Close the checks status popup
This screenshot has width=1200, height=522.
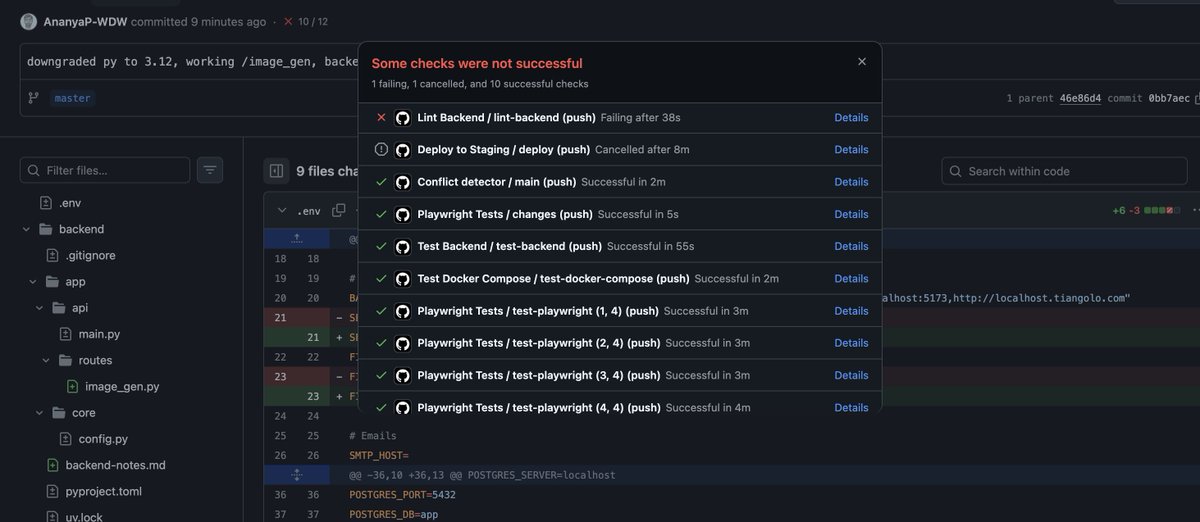[x=862, y=61]
